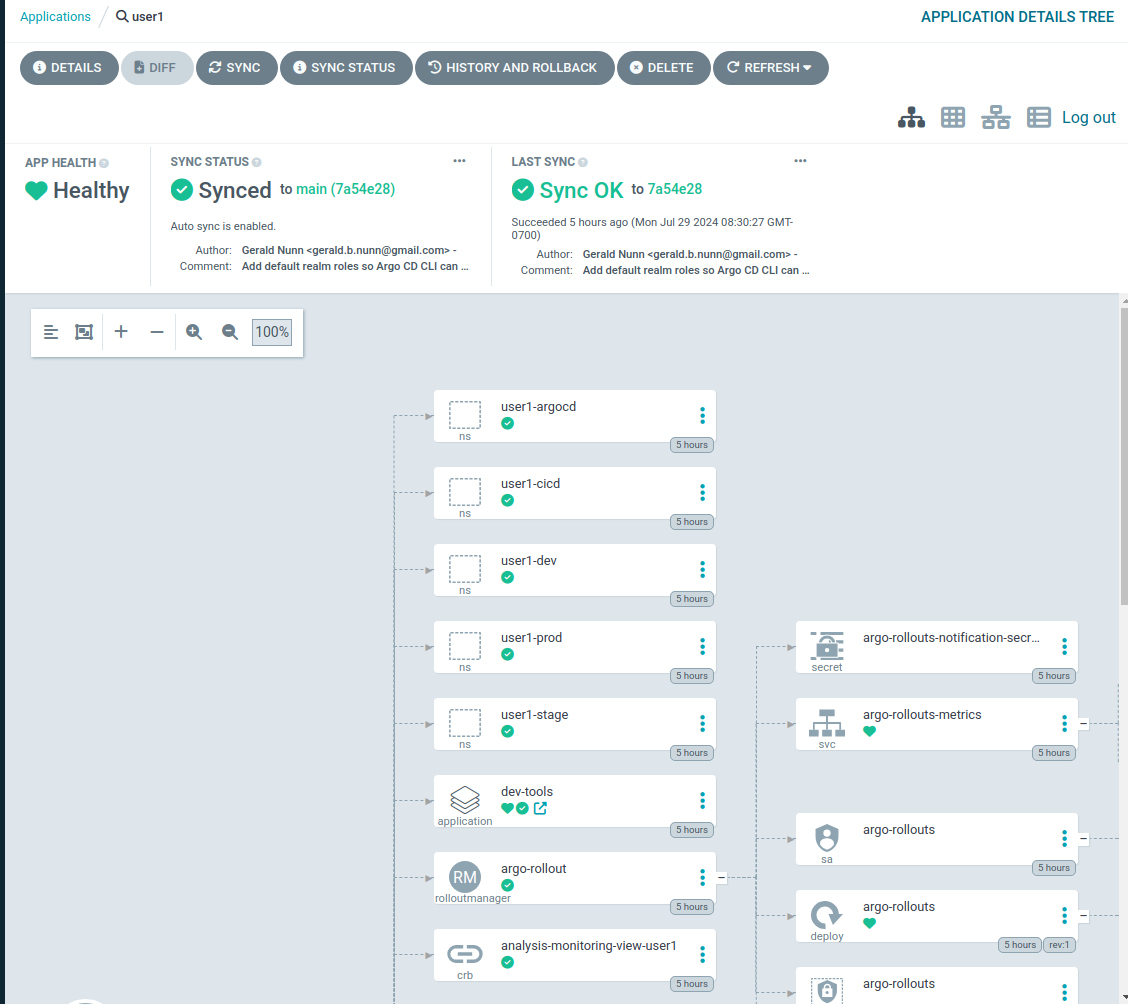Open application DETAILS
Screen dimensions: 1128x1004
(69, 68)
